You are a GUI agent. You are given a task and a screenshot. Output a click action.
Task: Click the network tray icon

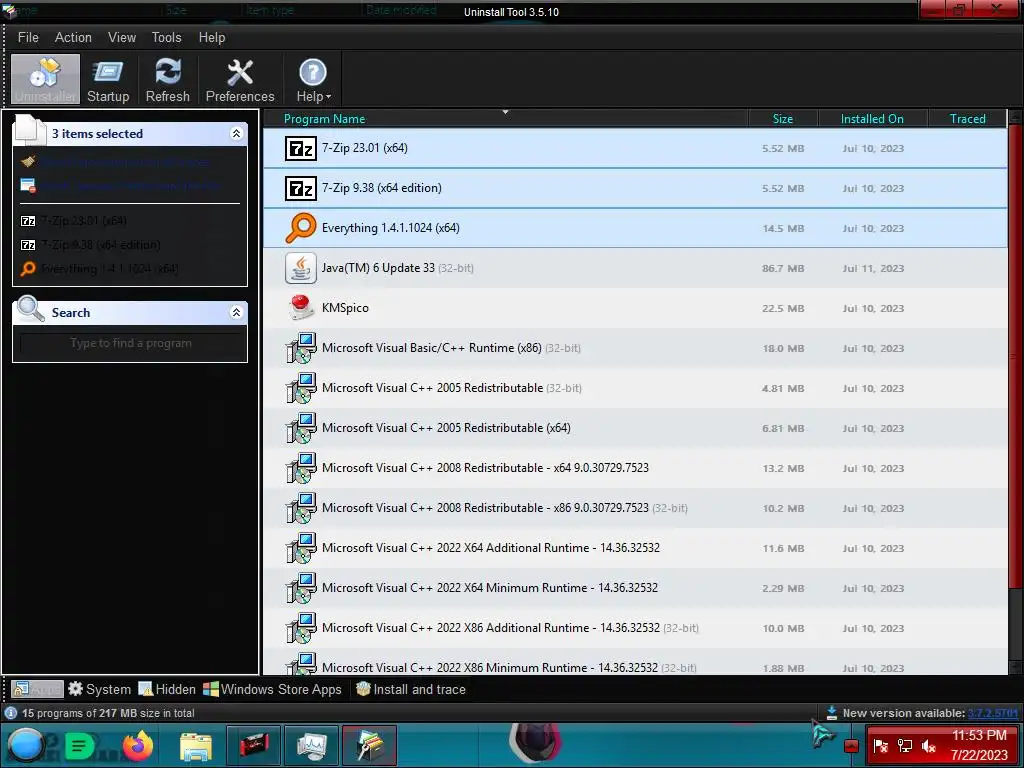tap(904, 746)
